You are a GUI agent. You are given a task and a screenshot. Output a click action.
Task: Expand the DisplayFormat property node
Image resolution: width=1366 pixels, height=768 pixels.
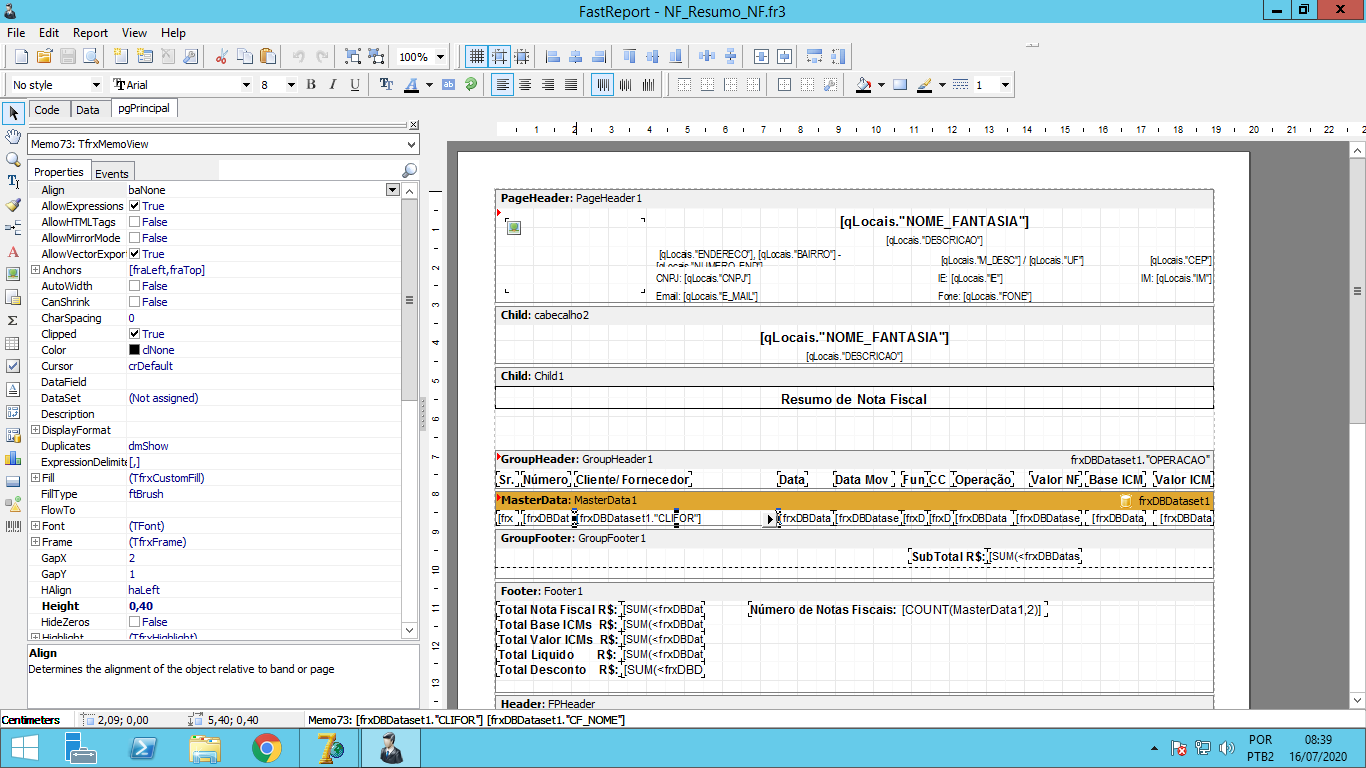click(x=35, y=430)
